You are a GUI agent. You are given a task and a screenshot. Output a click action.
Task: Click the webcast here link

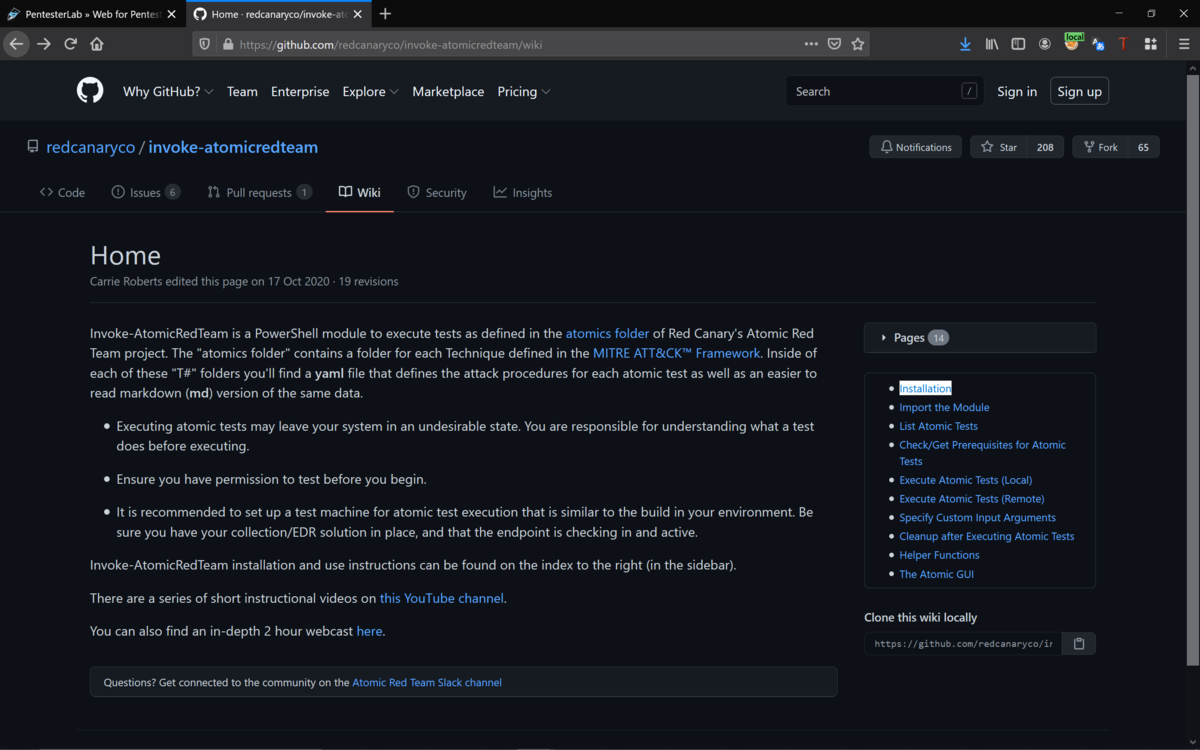369,631
